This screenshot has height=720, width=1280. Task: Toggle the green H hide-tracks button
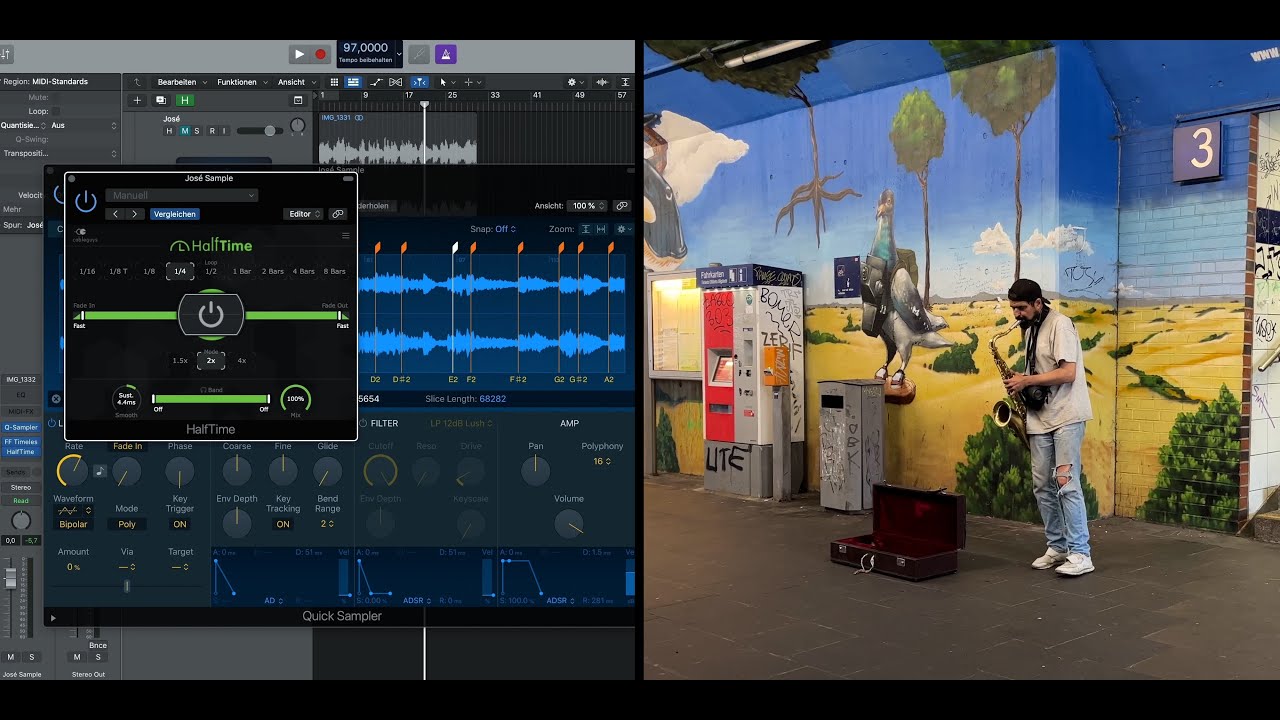[x=185, y=100]
